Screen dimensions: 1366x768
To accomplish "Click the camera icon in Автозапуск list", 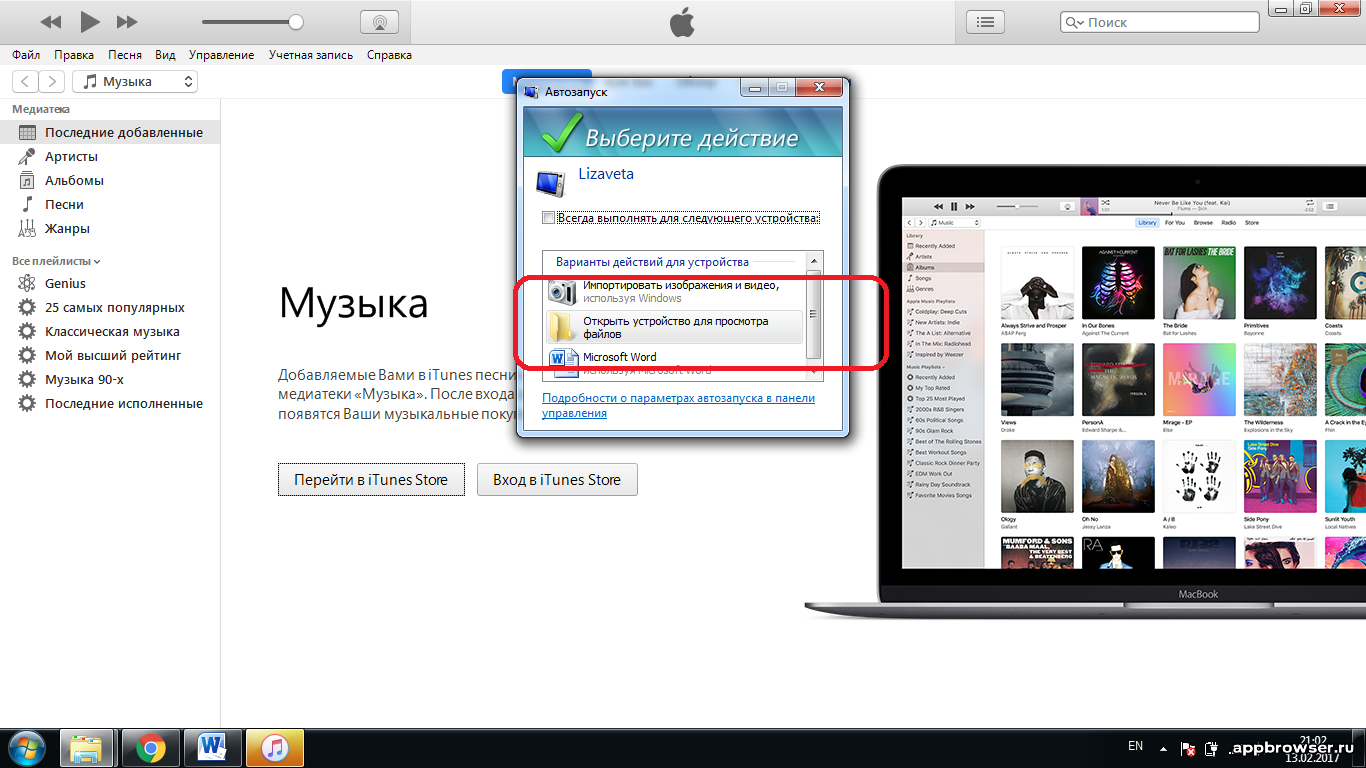I will click(563, 291).
